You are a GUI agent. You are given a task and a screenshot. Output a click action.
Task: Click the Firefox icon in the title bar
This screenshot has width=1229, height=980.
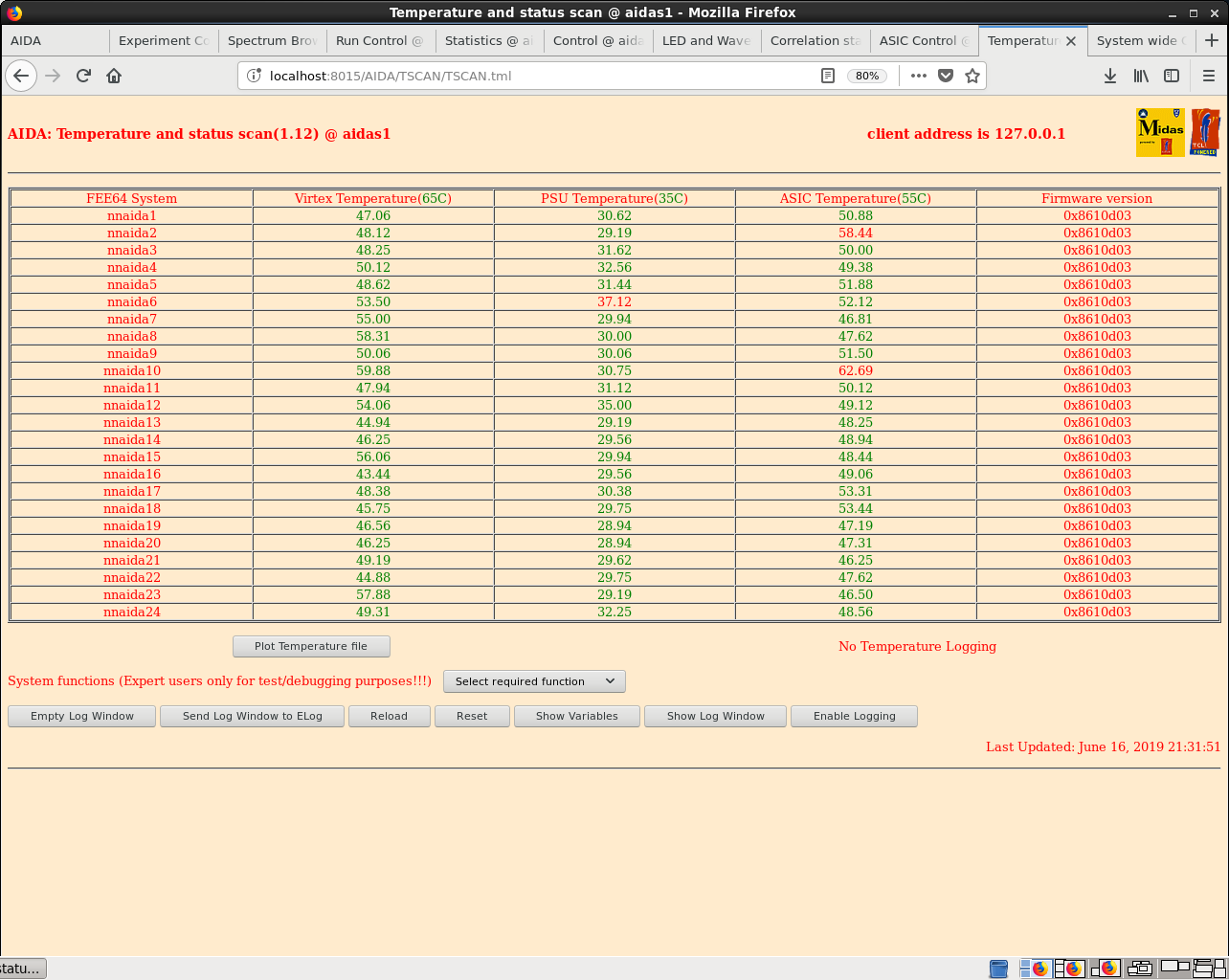(x=14, y=12)
